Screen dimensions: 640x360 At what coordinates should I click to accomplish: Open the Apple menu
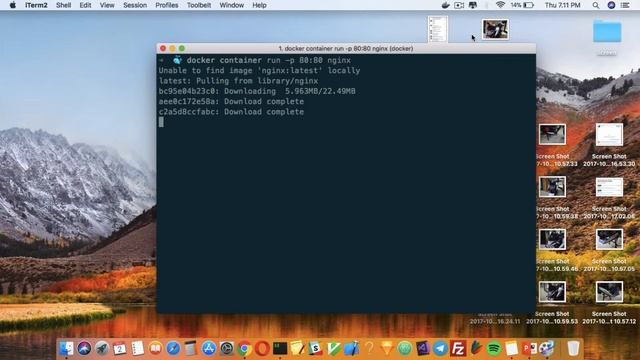pyautogui.click(x=13, y=5)
